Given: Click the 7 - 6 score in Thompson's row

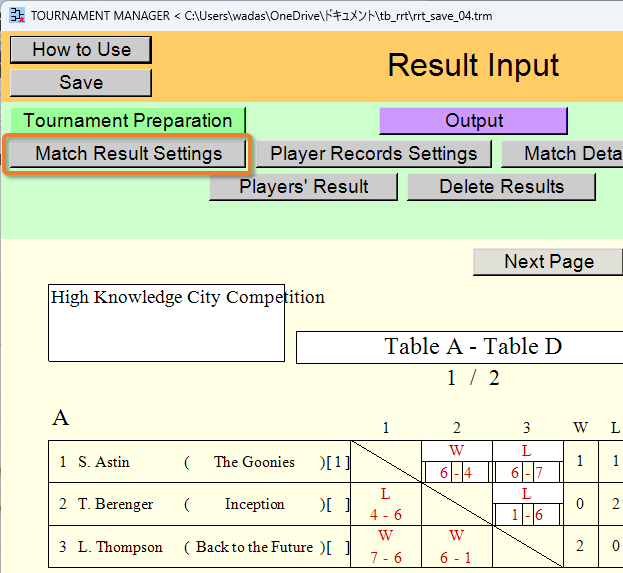Looking at the screenshot, I should (x=385, y=558).
